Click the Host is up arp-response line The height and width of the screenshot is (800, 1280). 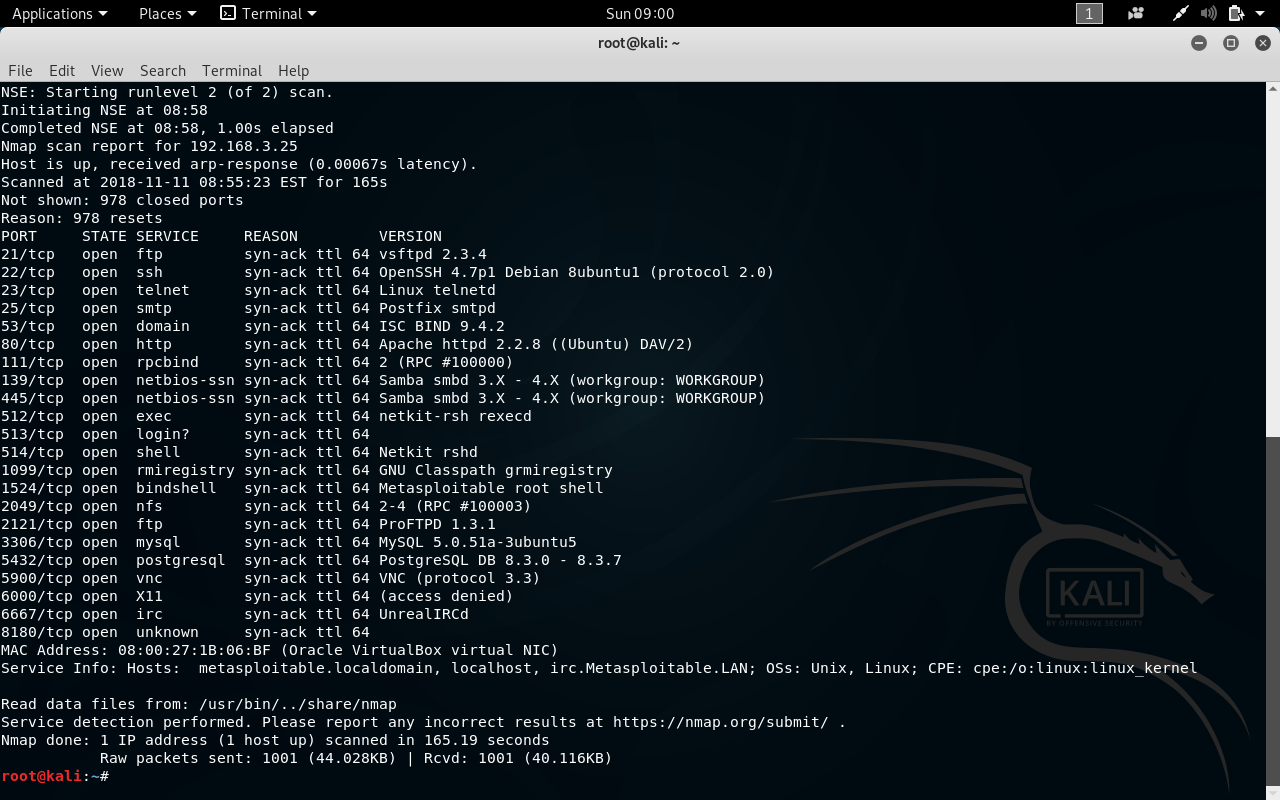coord(239,164)
